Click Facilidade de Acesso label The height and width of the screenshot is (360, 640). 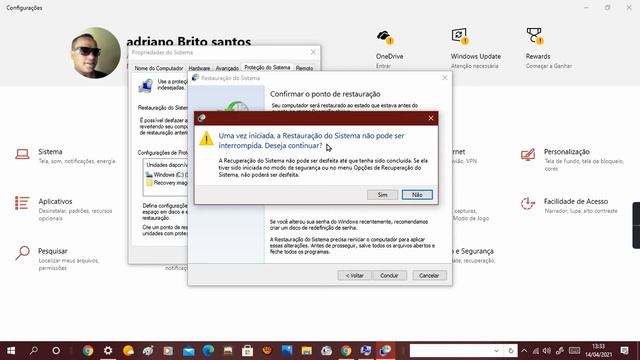(x=576, y=201)
